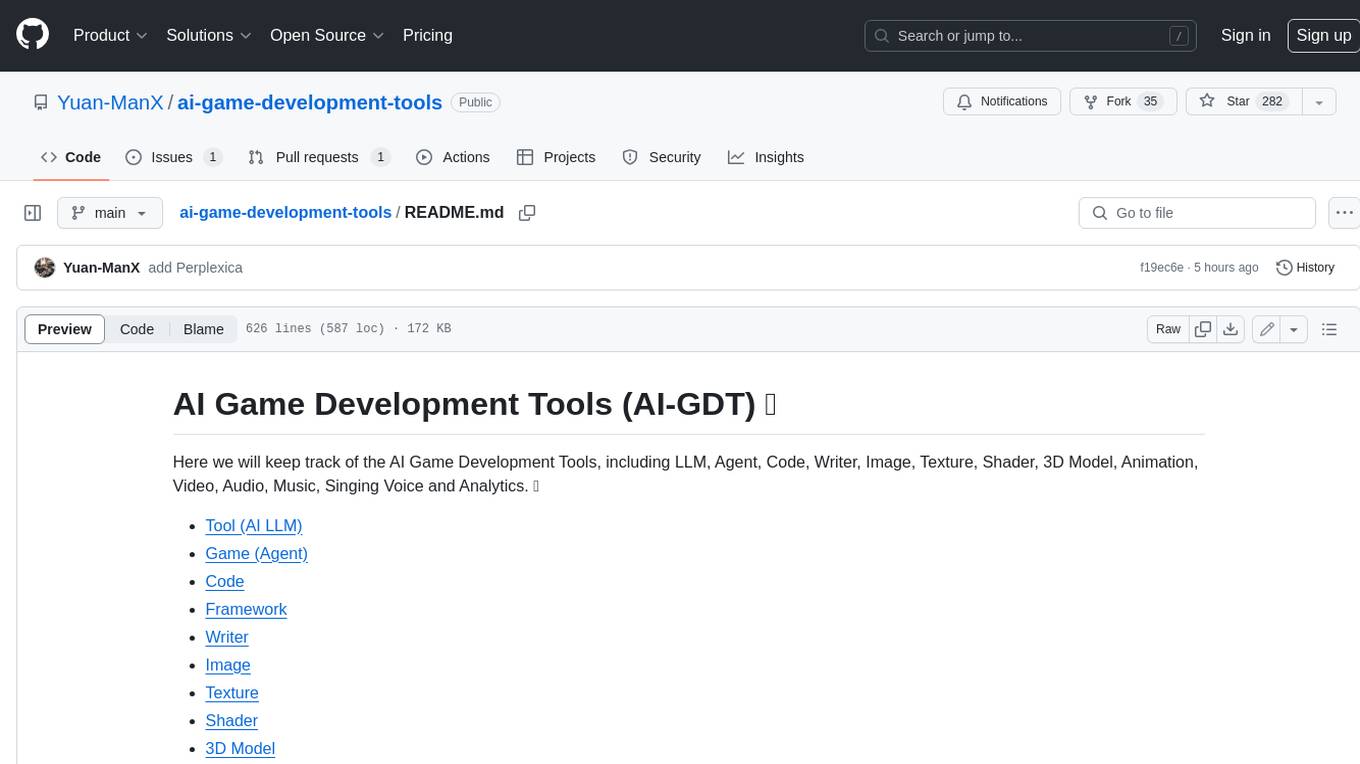Open the README outline list icon
This screenshot has width=1360, height=764.
click(1329, 329)
